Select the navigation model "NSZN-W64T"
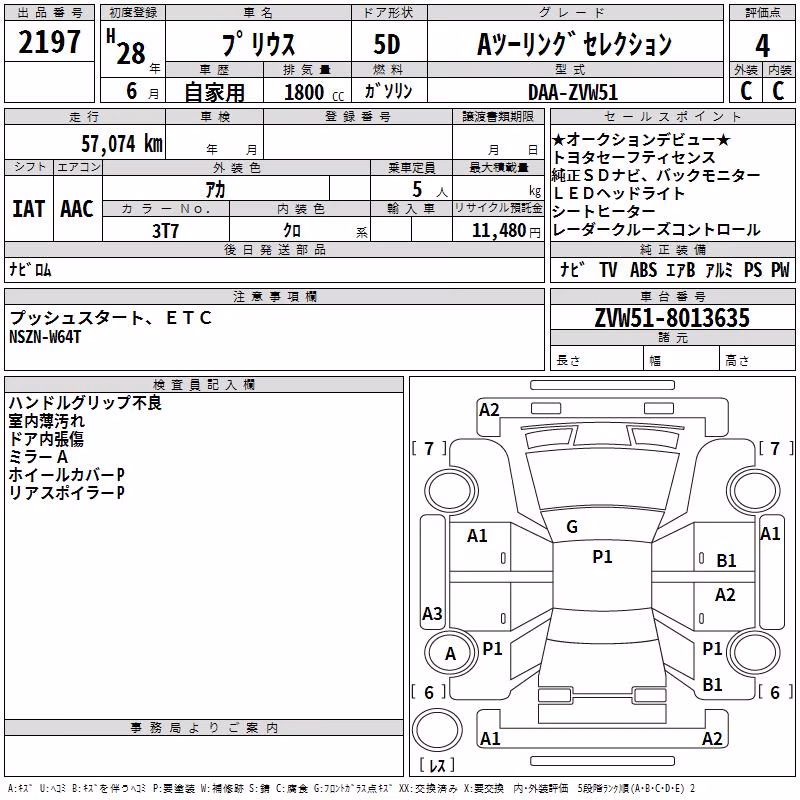The image size is (800, 800). [x=45, y=337]
